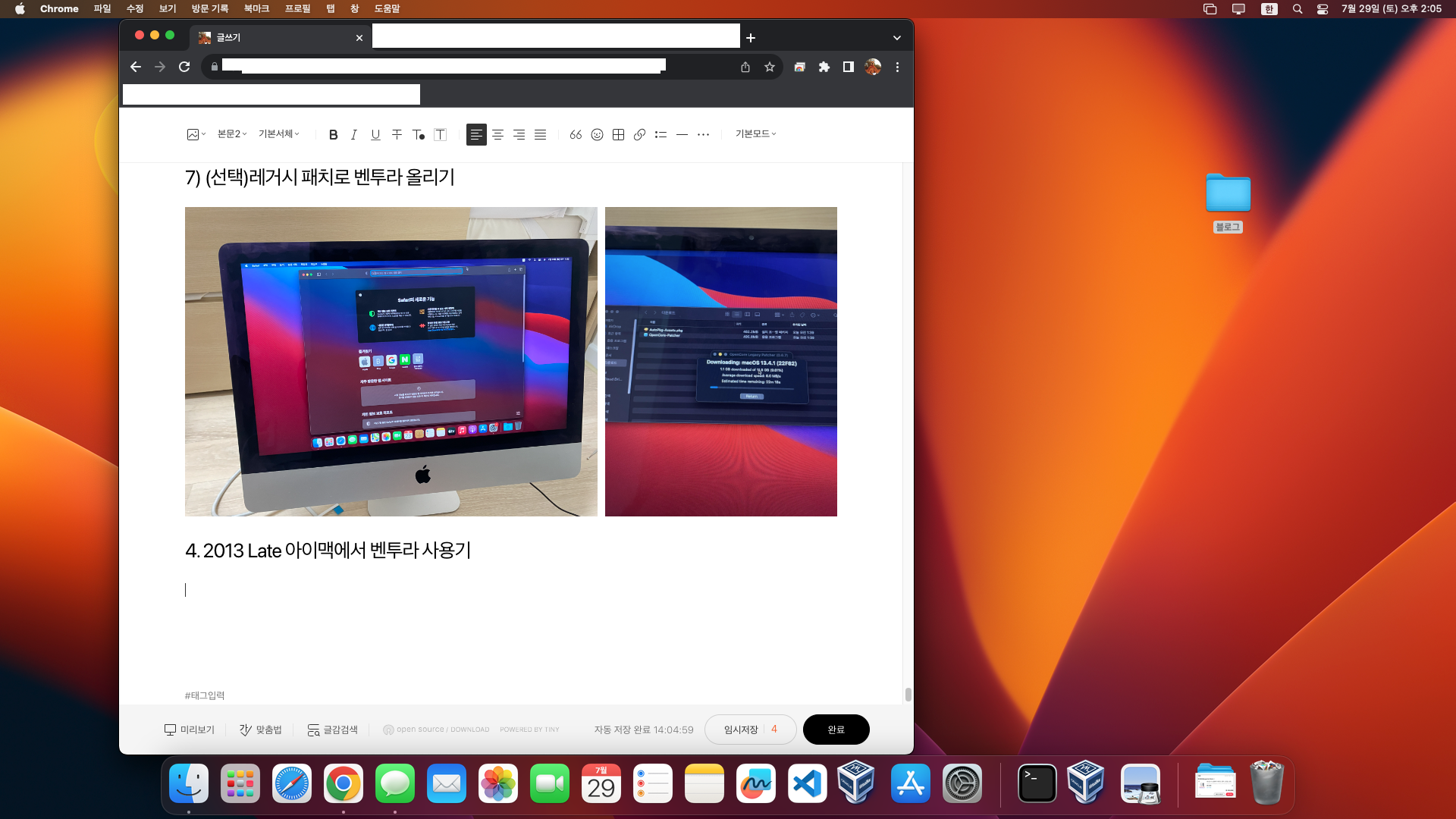This screenshot has width=1456, height=819.
Task: Click heading 4. 2013 Late 아이맥에서 벤투라 사용기
Action: click(x=328, y=550)
